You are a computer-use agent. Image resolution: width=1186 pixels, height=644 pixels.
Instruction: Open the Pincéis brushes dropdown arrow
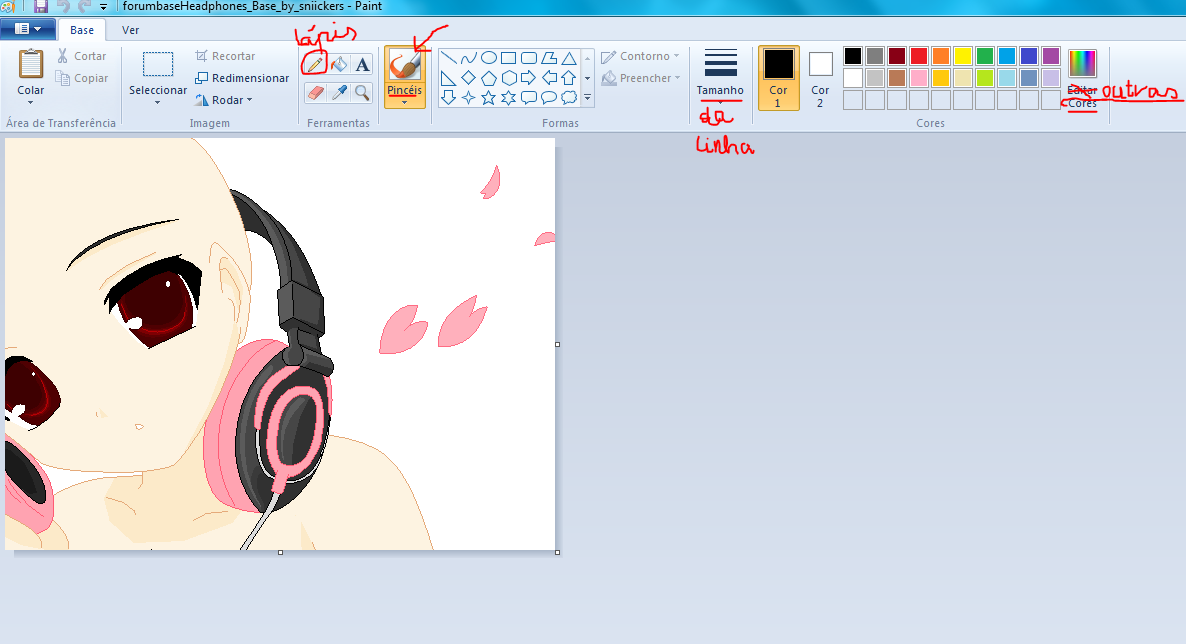(405, 101)
